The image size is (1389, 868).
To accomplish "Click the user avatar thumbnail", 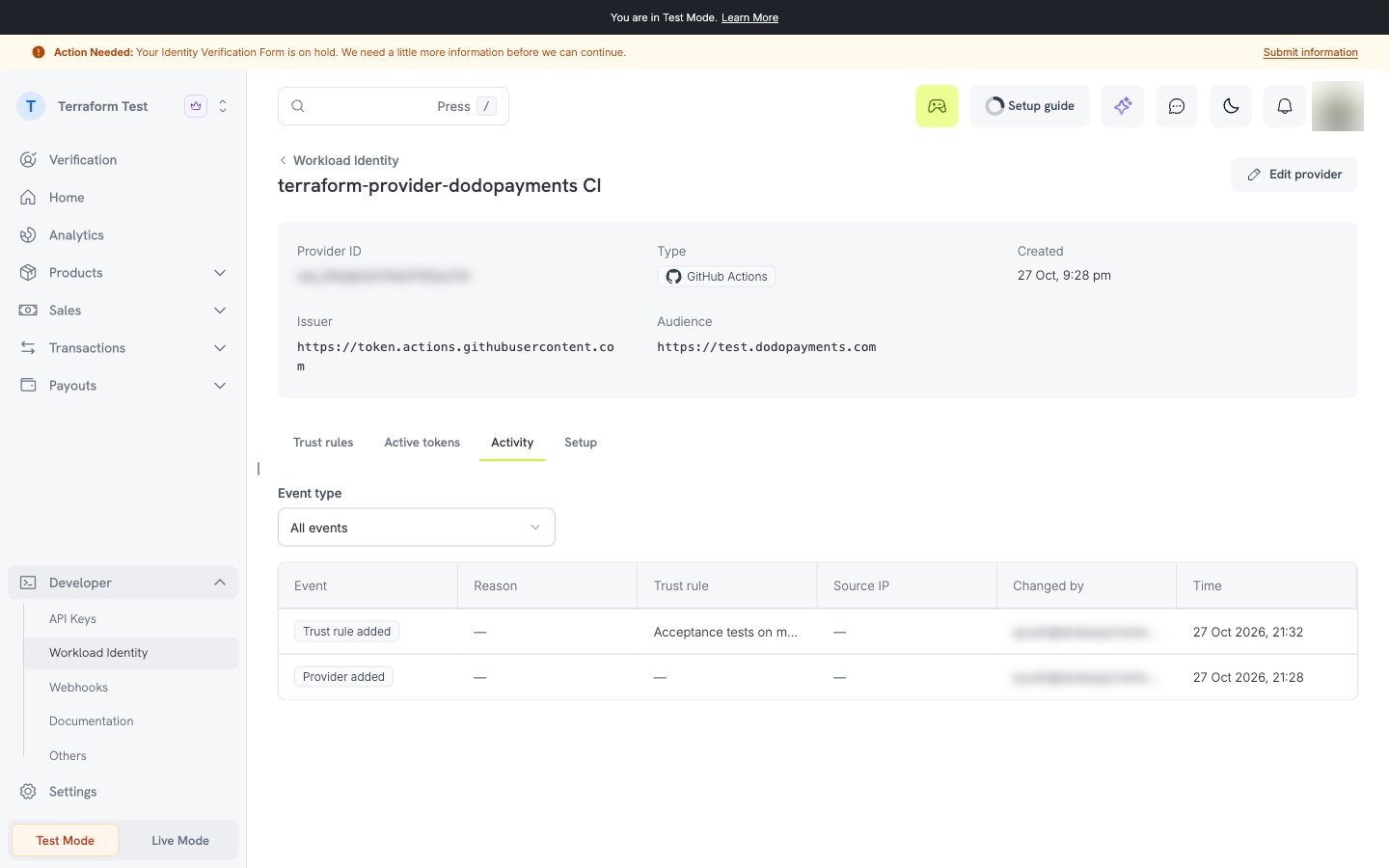I will pyautogui.click(x=1338, y=106).
